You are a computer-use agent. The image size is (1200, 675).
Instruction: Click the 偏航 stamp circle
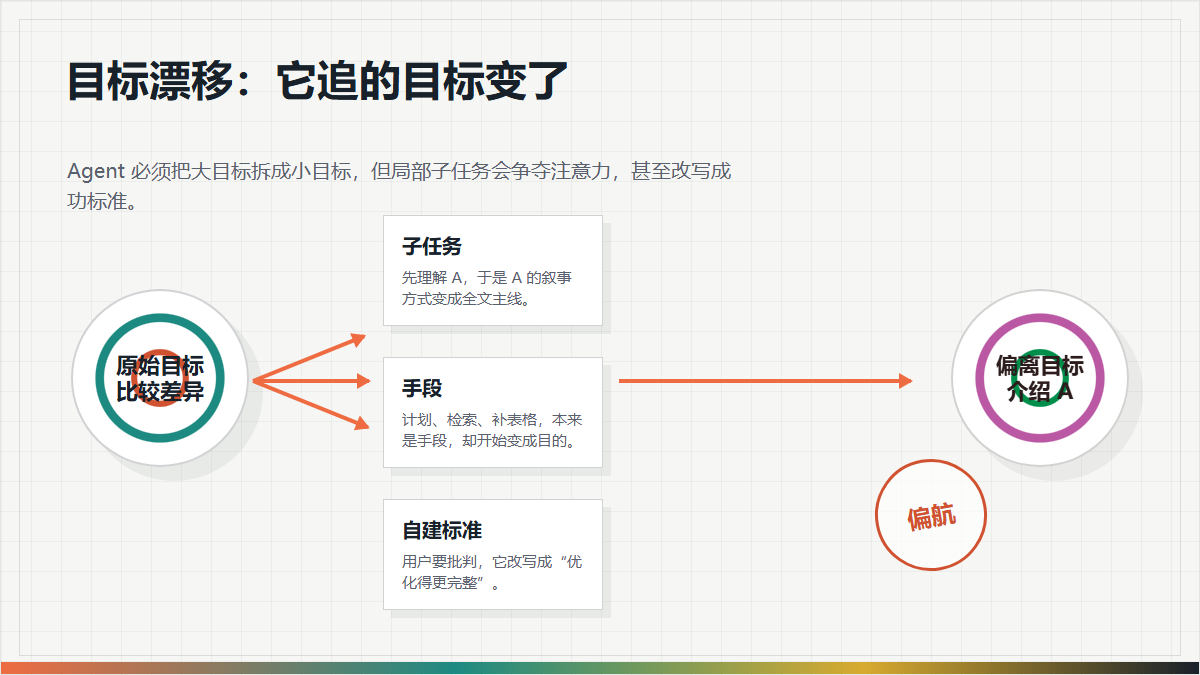(931, 515)
